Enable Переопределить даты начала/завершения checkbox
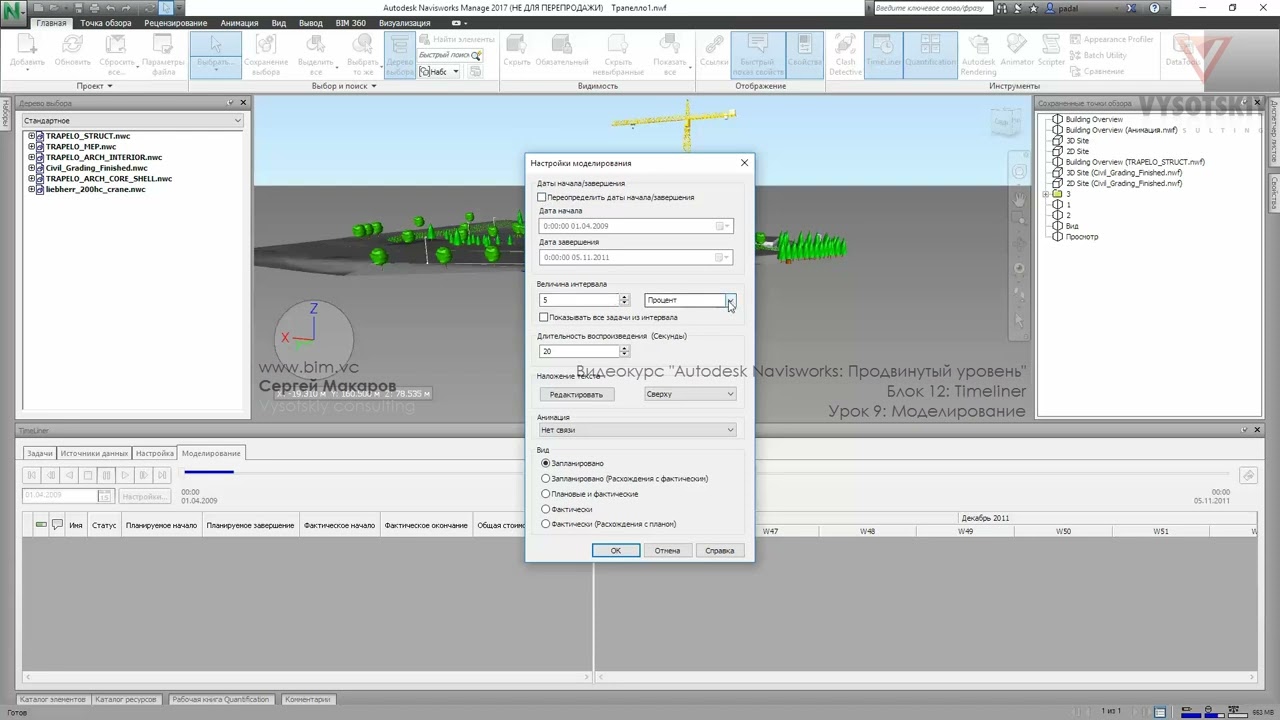Screen dimensions: 1280x720 (x=542, y=197)
